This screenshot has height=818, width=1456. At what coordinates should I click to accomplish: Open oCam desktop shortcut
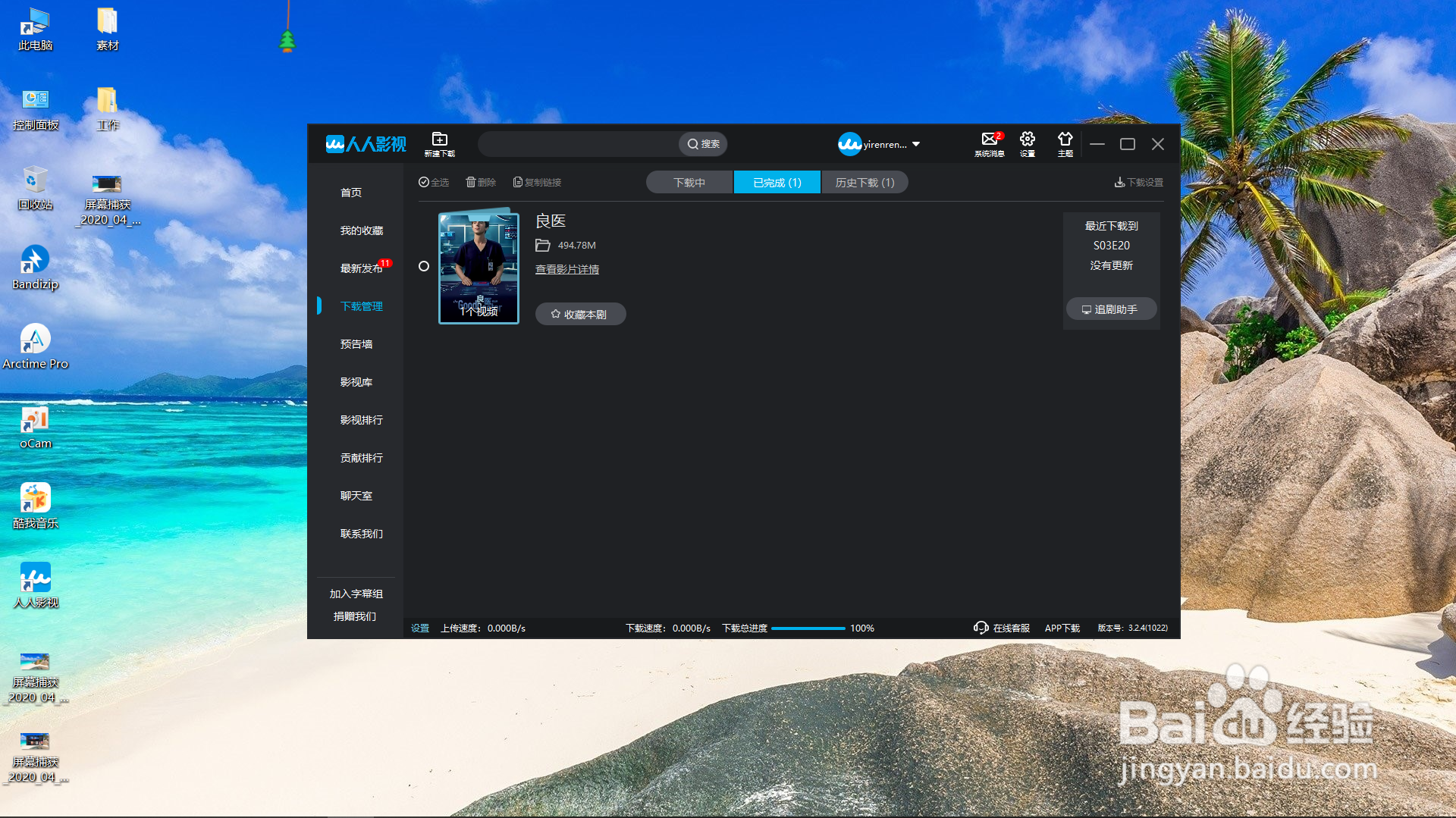click(x=35, y=427)
